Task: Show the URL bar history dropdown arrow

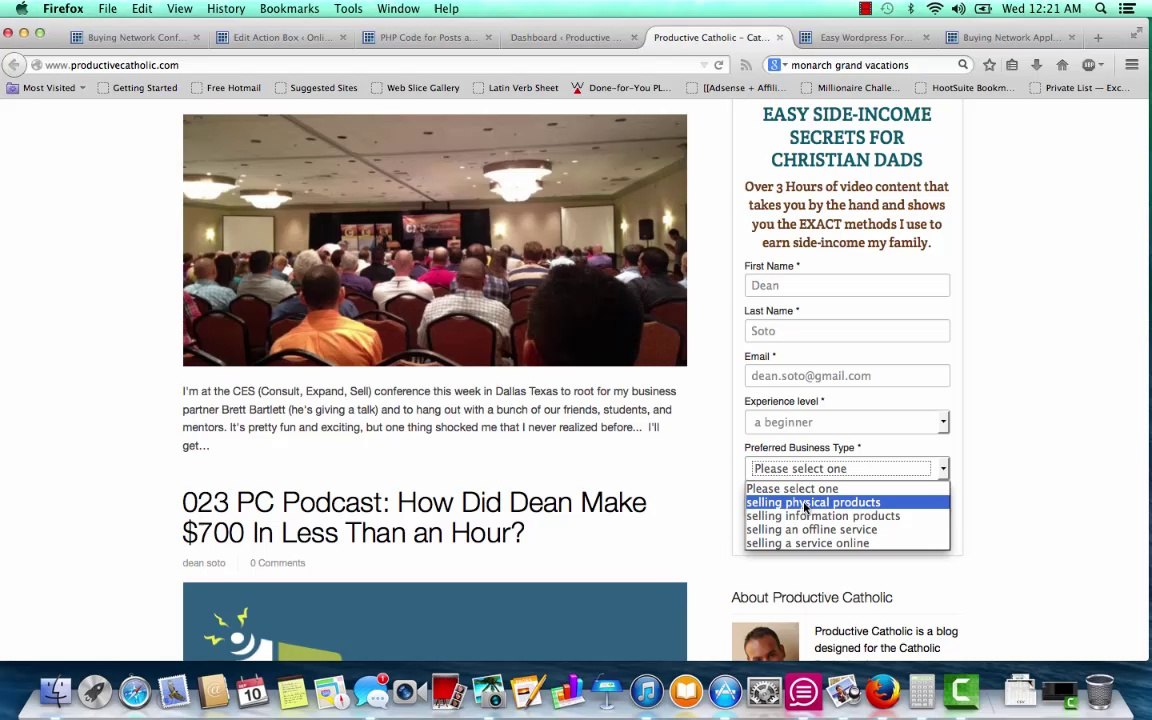Action: (704, 65)
